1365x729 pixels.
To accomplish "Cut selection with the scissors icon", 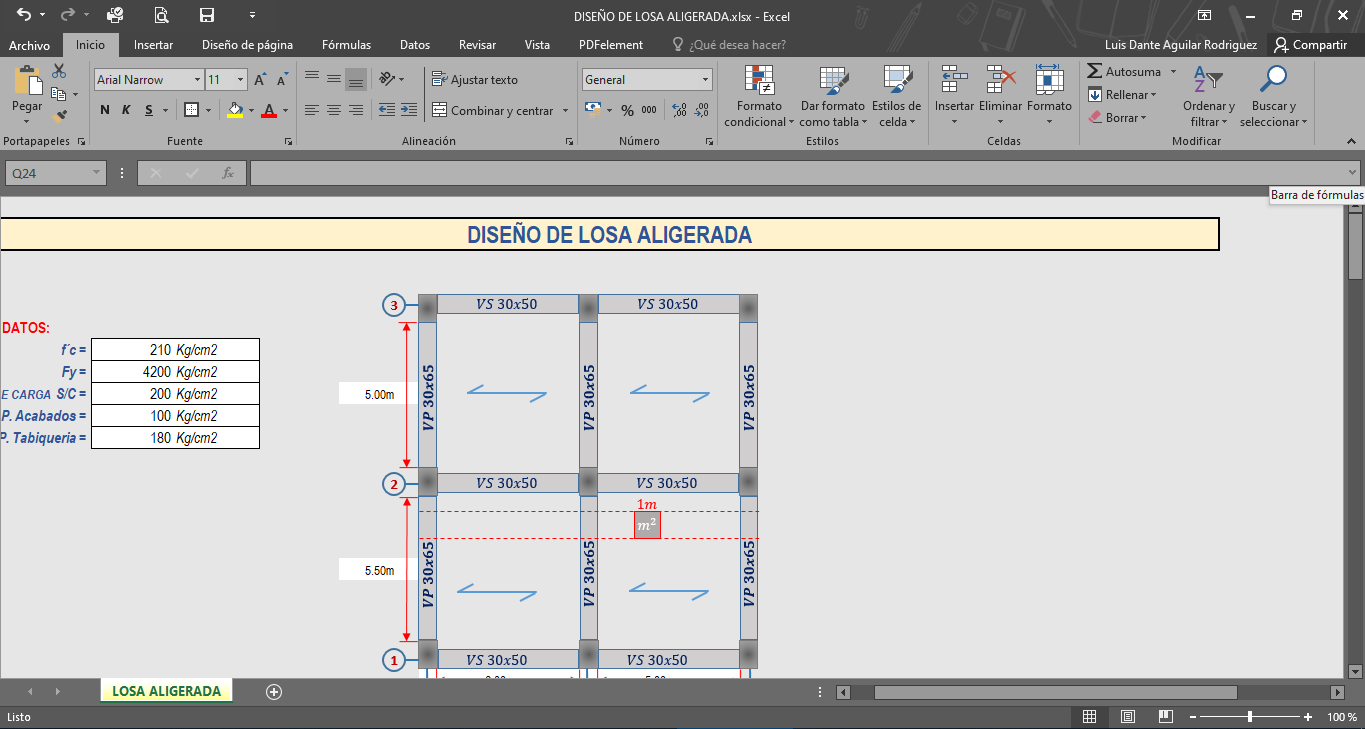I will [59, 71].
